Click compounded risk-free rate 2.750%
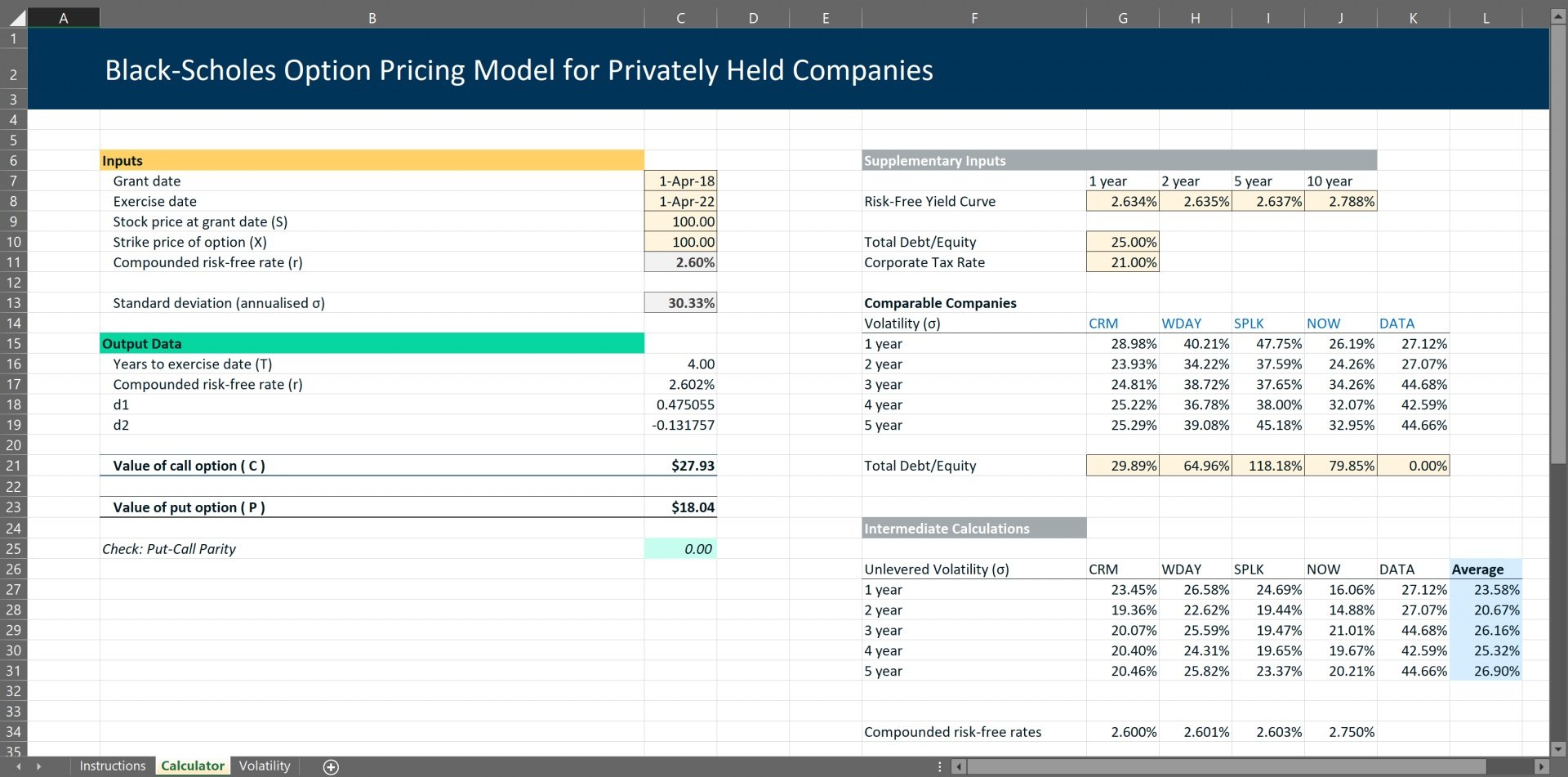The image size is (1568, 777). click(x=1341, y=732)
